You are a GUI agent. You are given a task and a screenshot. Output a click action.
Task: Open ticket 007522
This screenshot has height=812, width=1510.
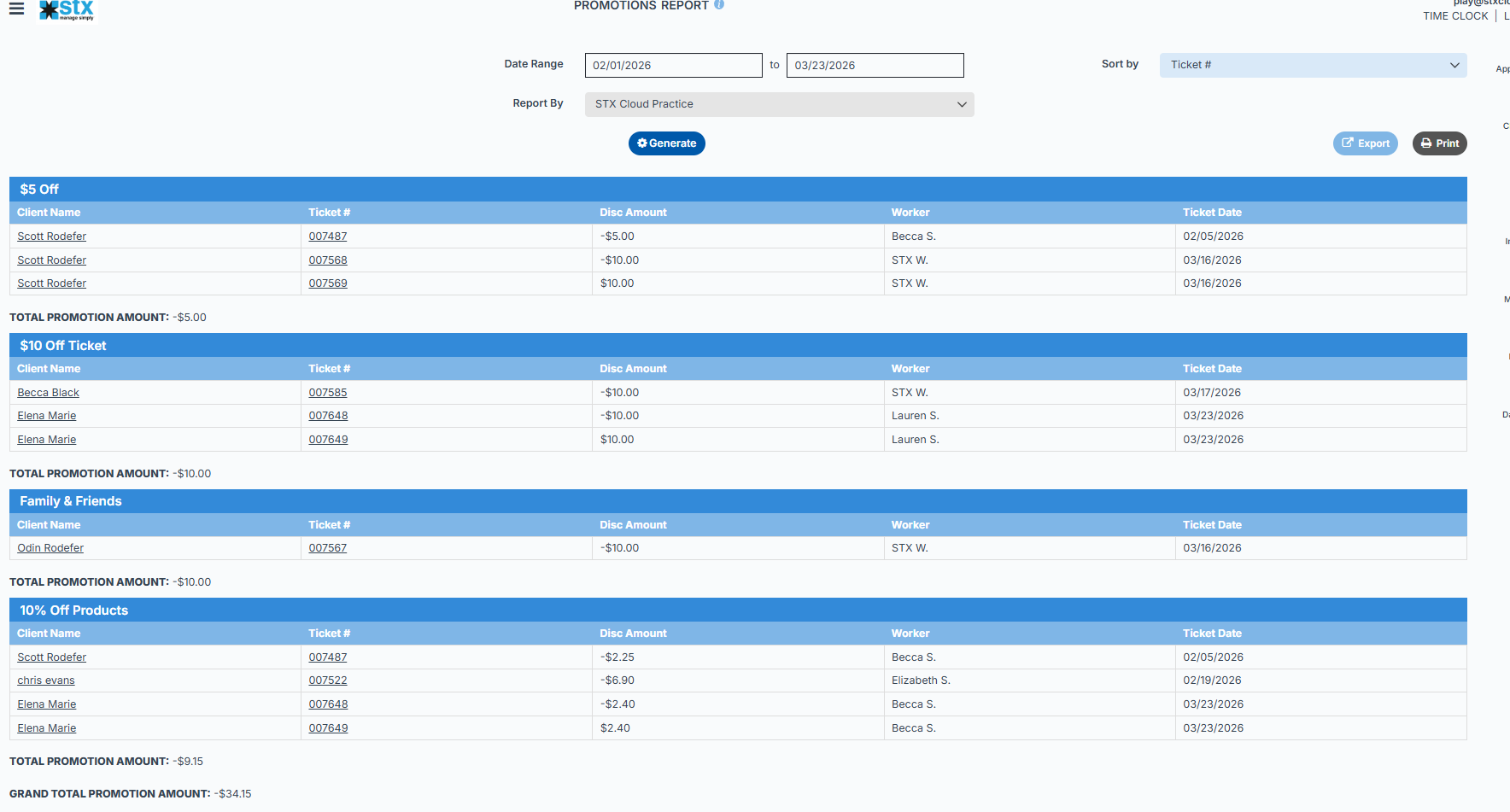coord(328,681)
